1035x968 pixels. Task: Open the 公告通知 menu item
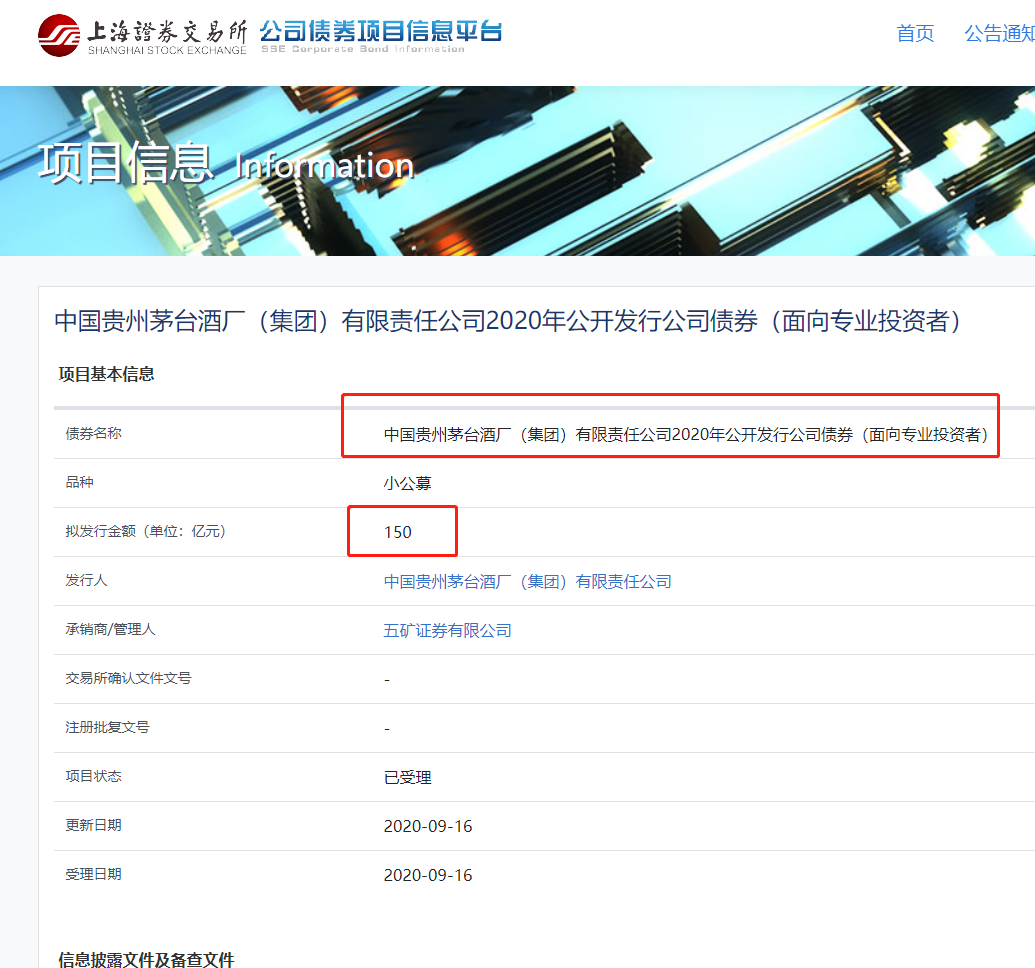point(998,34)
